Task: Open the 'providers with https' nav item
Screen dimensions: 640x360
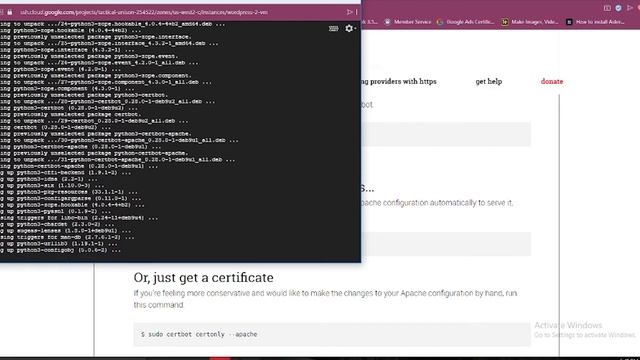Action: click(x=399, y=81)
